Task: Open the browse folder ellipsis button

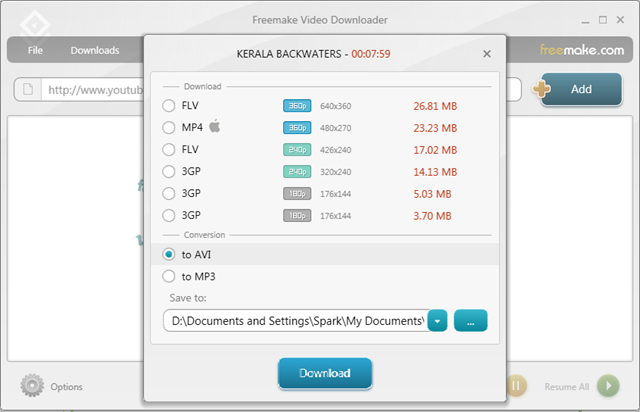Action: pyautogui.click(x=471, y=321)
